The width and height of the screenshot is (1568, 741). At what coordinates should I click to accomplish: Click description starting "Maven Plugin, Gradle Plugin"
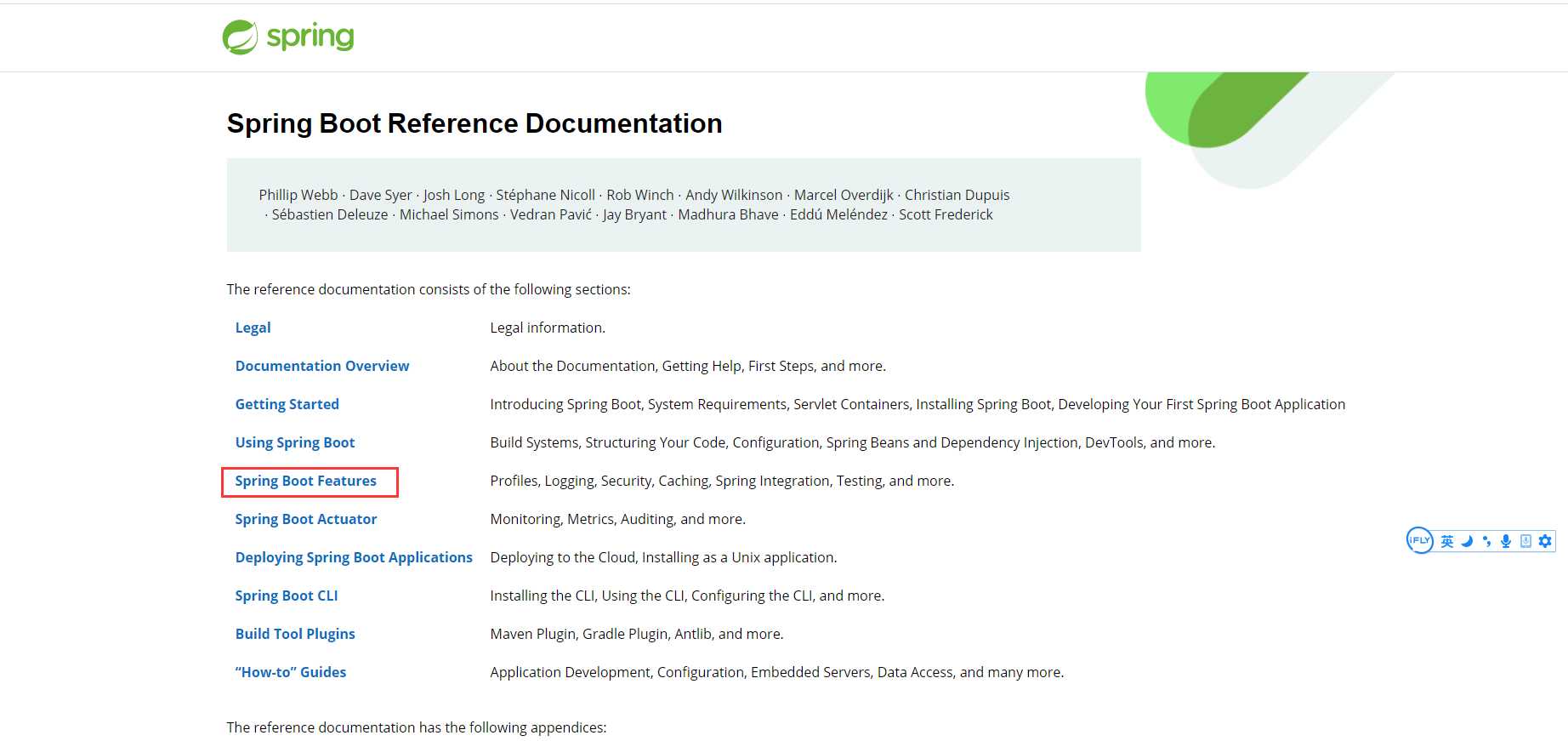coord(637,634)
